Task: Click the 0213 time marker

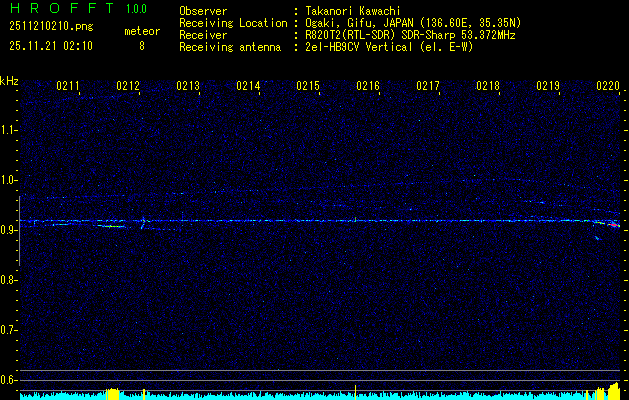Action: tap(188, 85)
